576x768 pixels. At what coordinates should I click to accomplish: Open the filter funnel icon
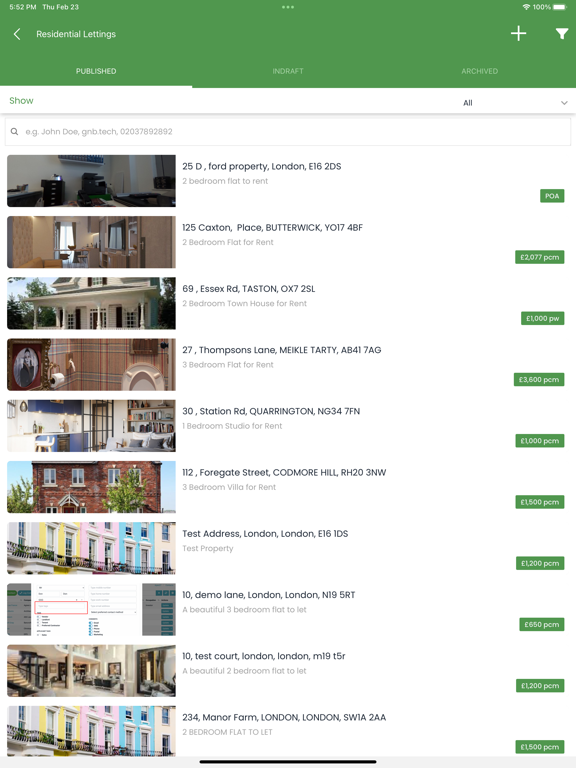click(x=562, y=34)
